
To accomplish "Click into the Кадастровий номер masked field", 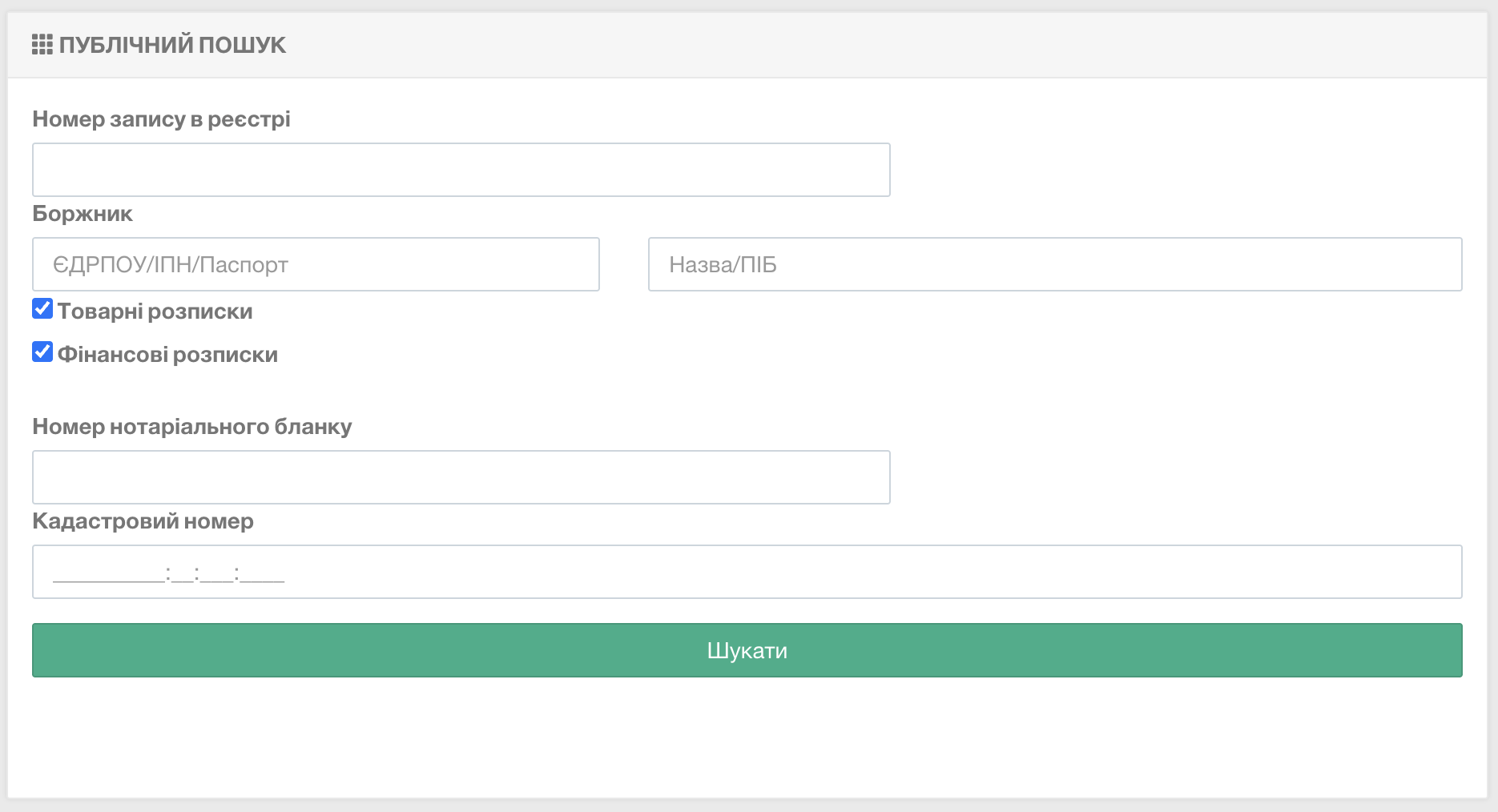I will click(x=747, y=572).
